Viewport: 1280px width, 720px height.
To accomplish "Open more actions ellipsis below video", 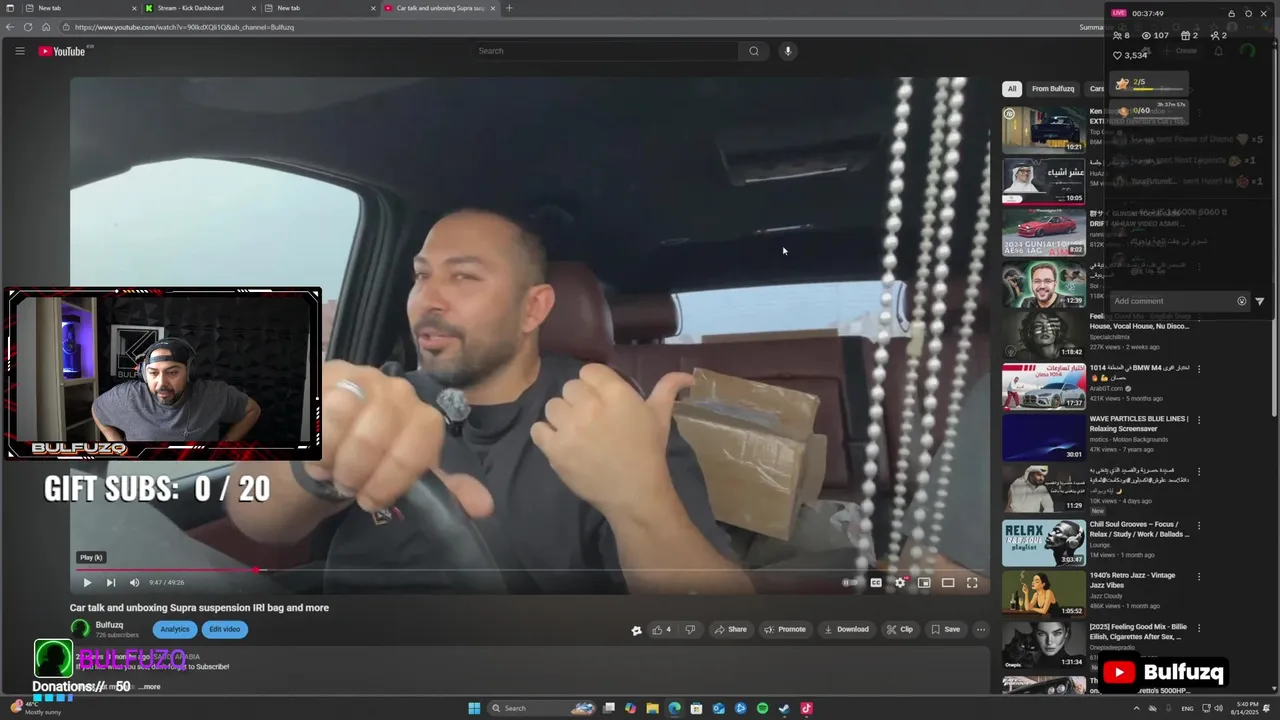I will point(981,629).
